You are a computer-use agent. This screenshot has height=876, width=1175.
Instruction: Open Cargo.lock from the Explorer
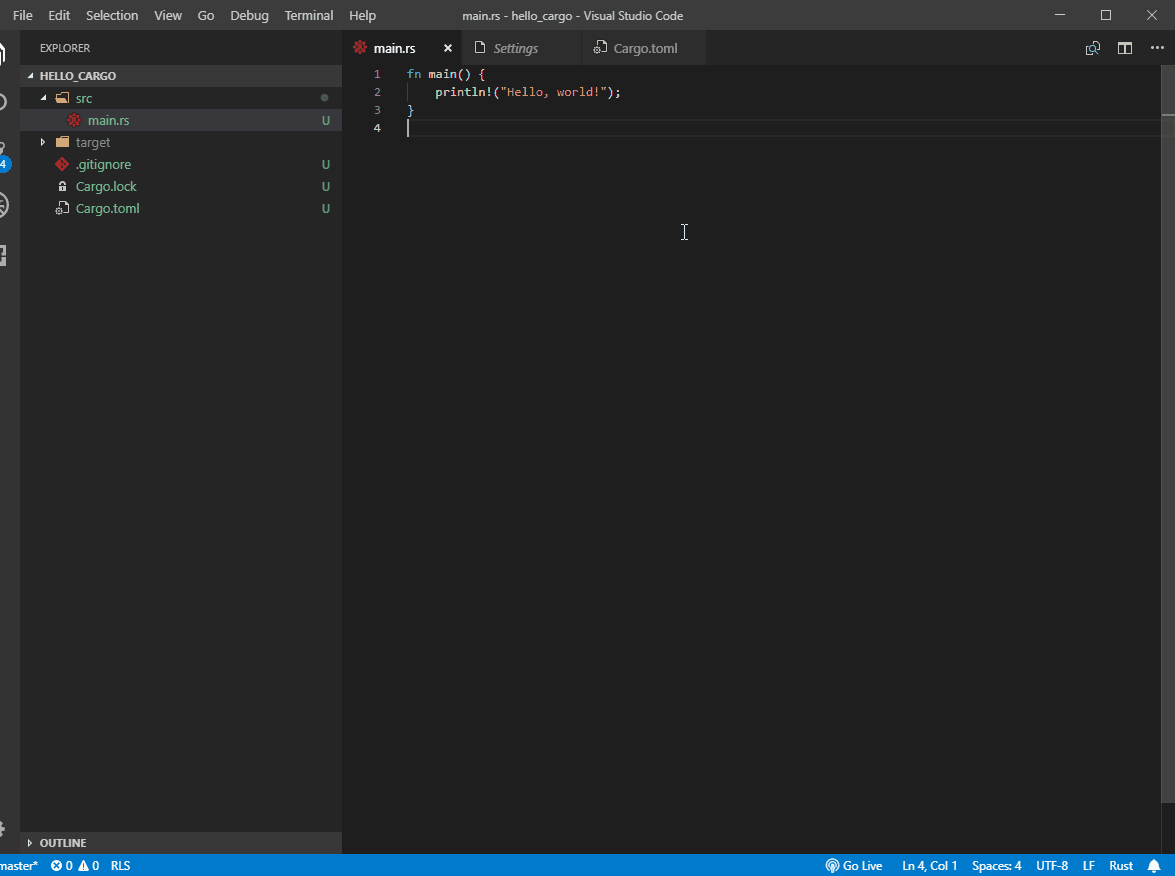point(181,187)
